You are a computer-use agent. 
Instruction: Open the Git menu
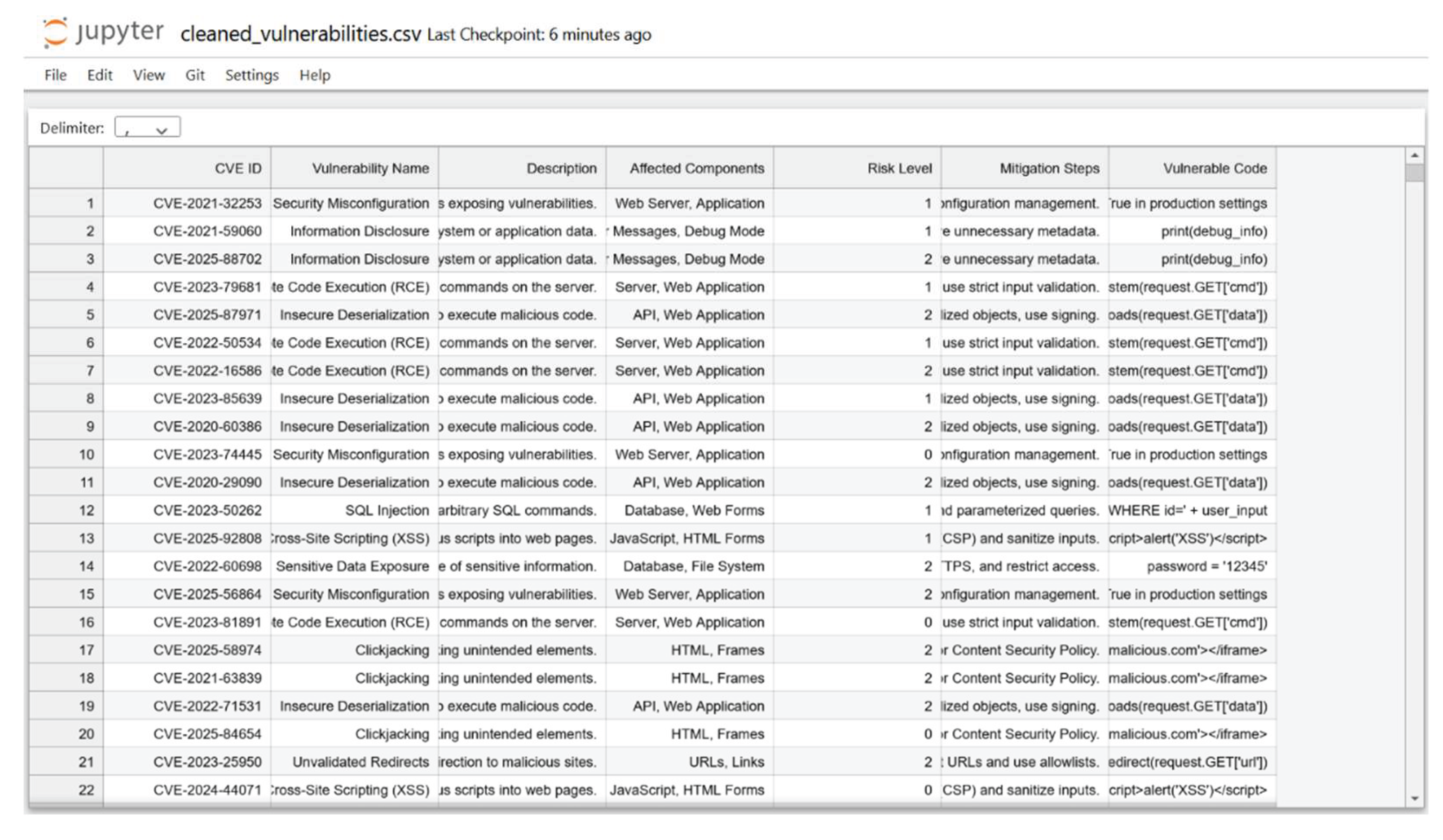[194, 75]
